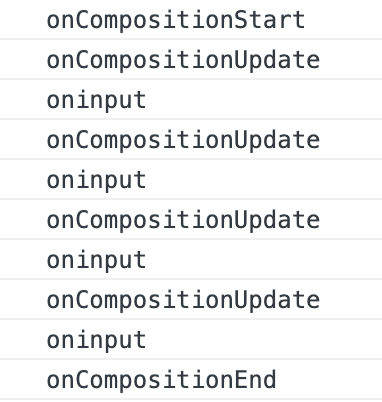Select the first oninput log entry
Viewport: 382px width, 402px height.
coord(96,100)
